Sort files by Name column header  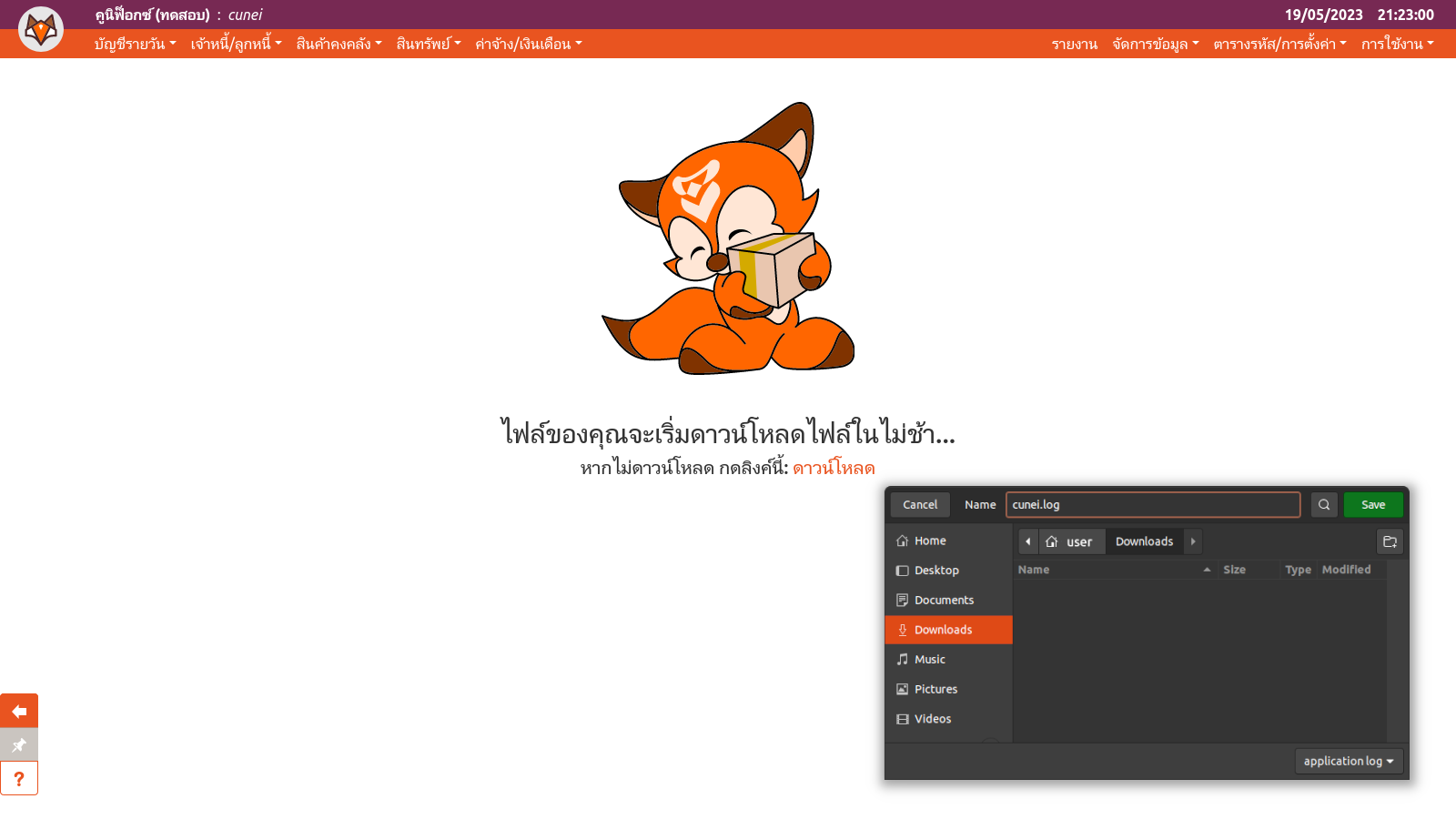click(1034, 570)
